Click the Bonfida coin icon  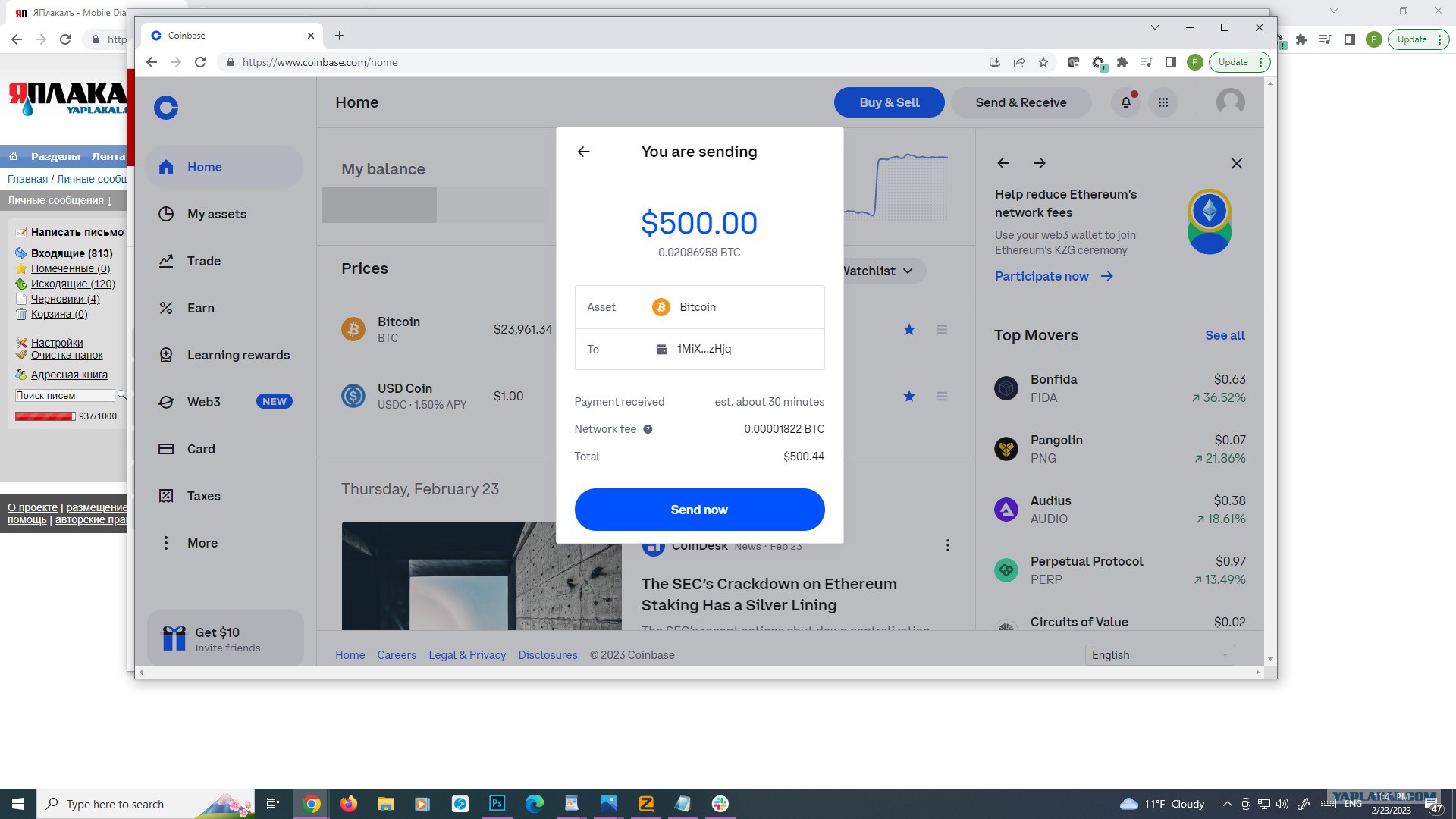[1006, 388]
